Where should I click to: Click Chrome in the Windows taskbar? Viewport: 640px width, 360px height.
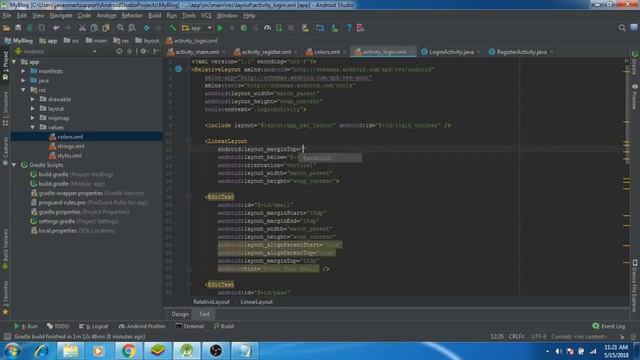pos(128,351)
